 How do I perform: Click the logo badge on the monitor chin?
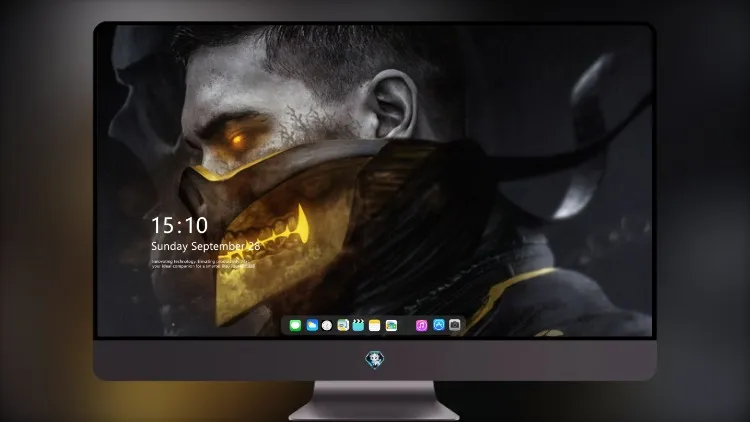[375, 359]
